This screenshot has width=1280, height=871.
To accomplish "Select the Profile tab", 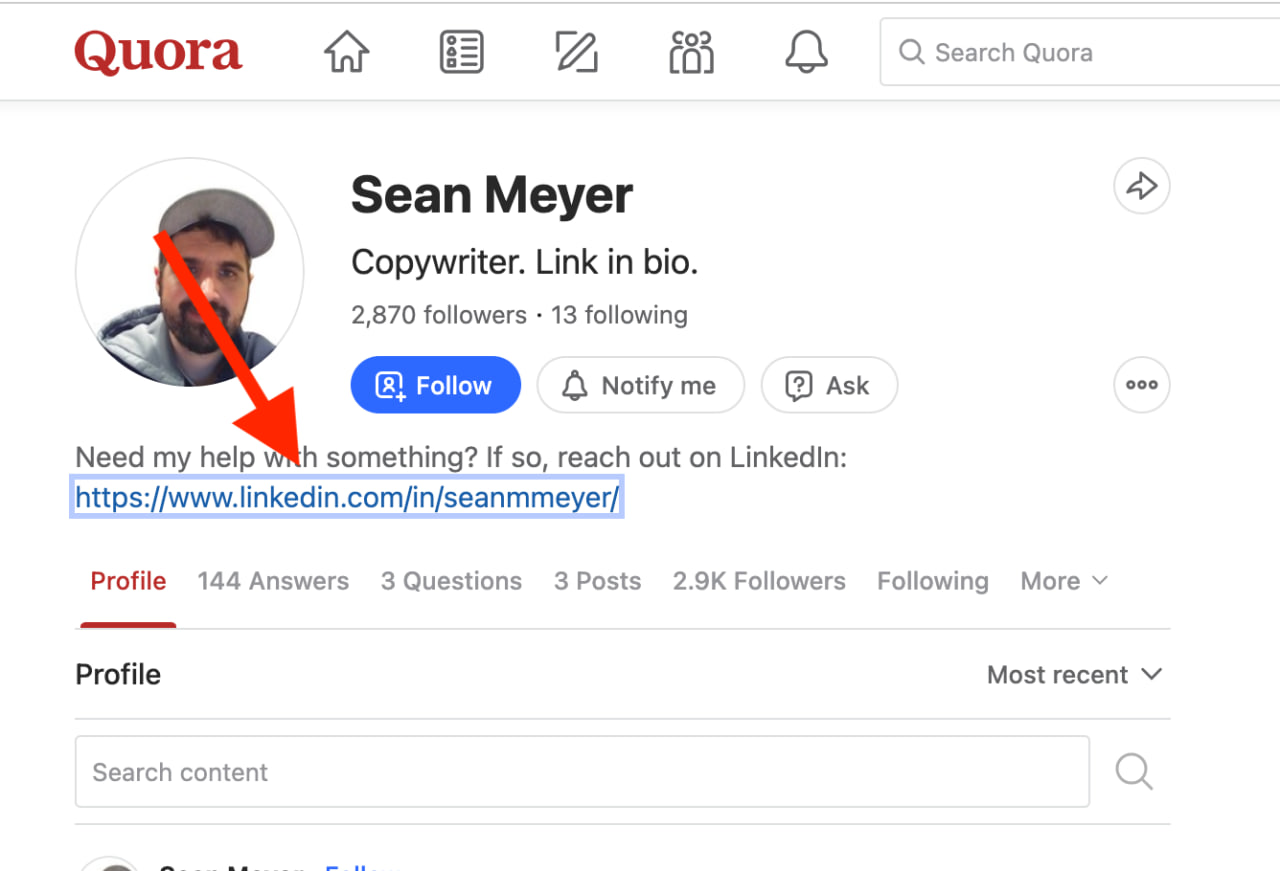I will click(x=128, y=581).
